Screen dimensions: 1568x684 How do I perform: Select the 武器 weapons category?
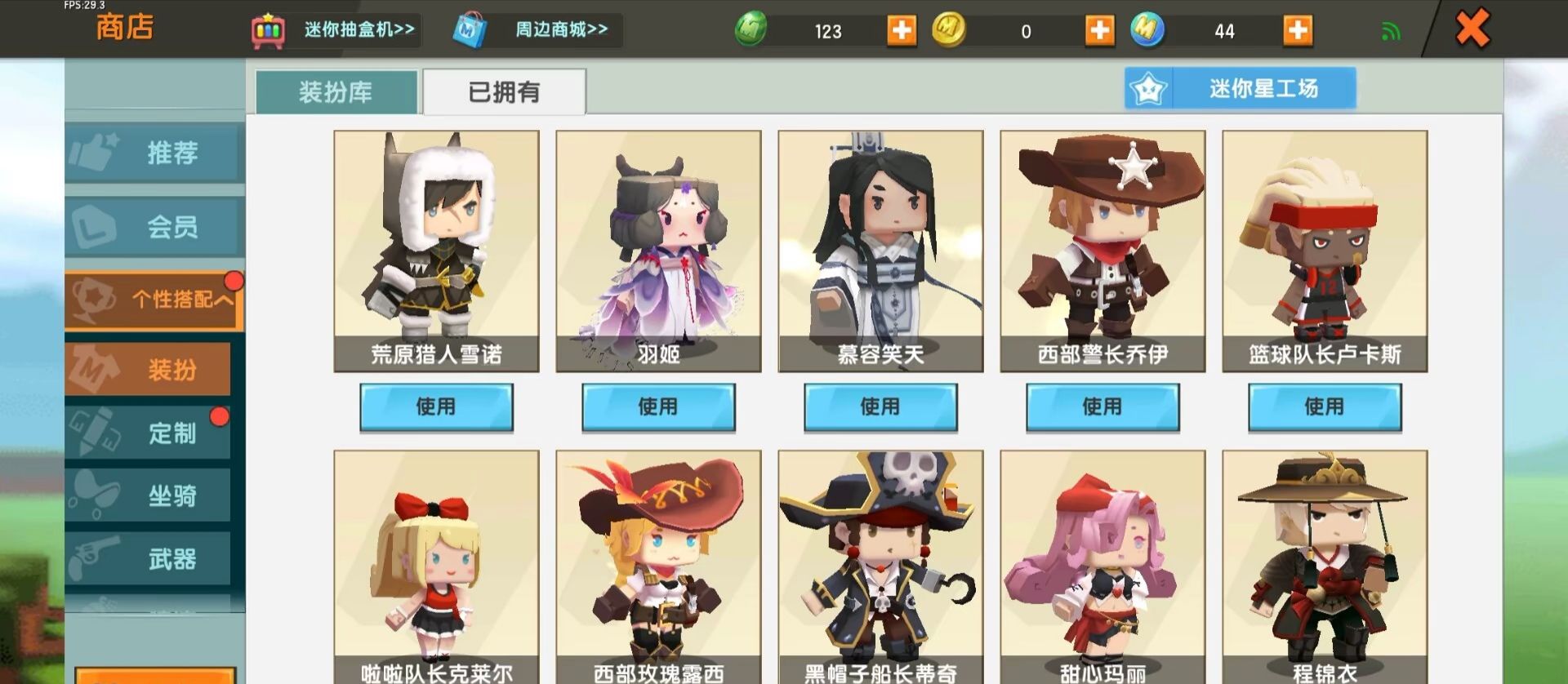[x=148, y=559]
